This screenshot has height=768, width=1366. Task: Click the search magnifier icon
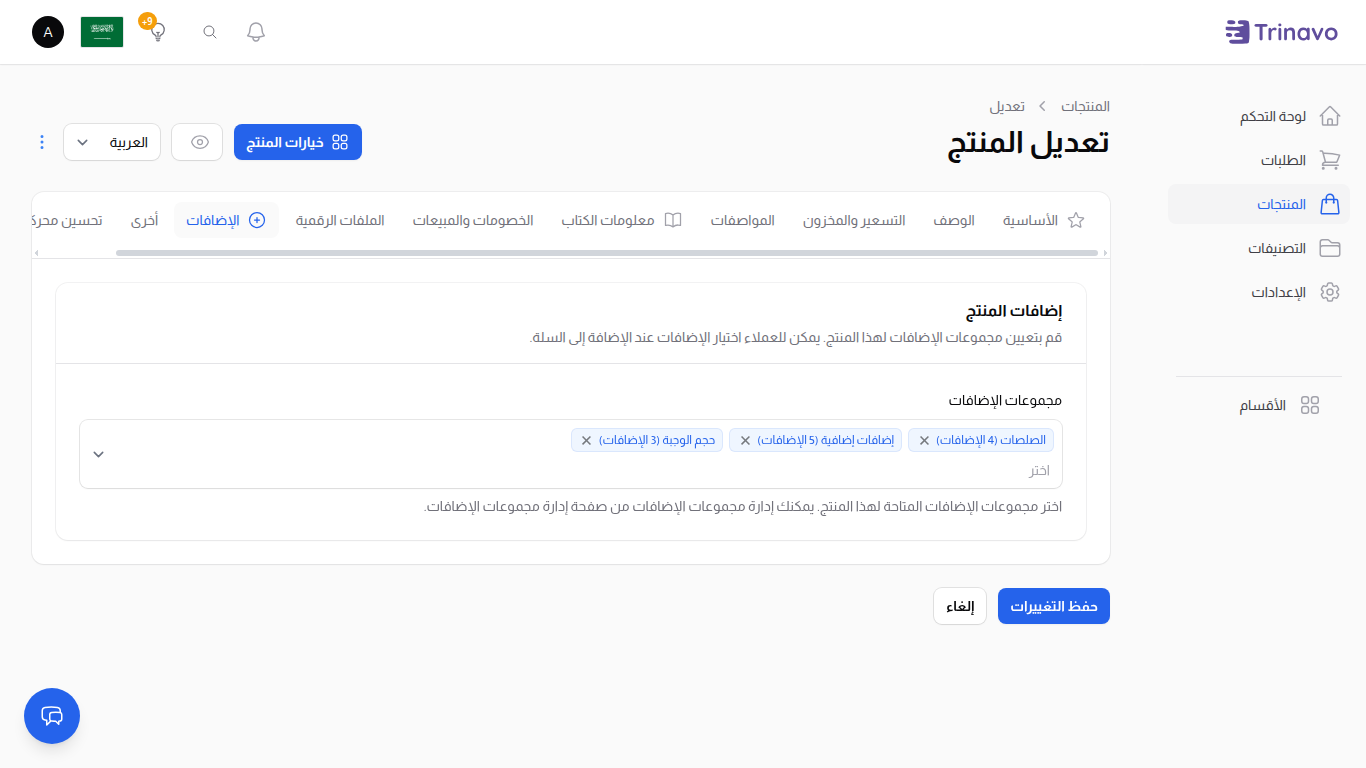[x=209, y=31]
